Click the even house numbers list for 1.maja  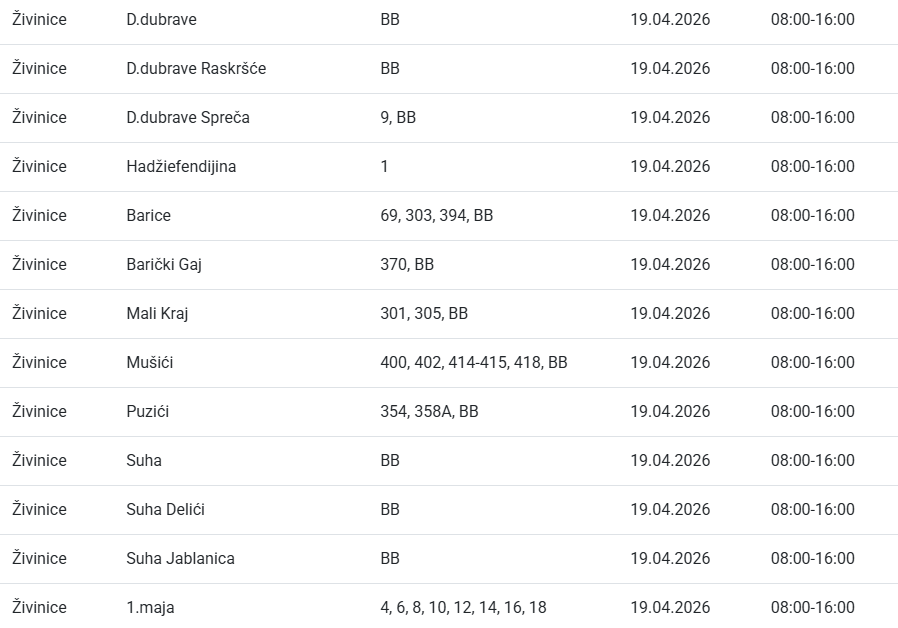463,608
